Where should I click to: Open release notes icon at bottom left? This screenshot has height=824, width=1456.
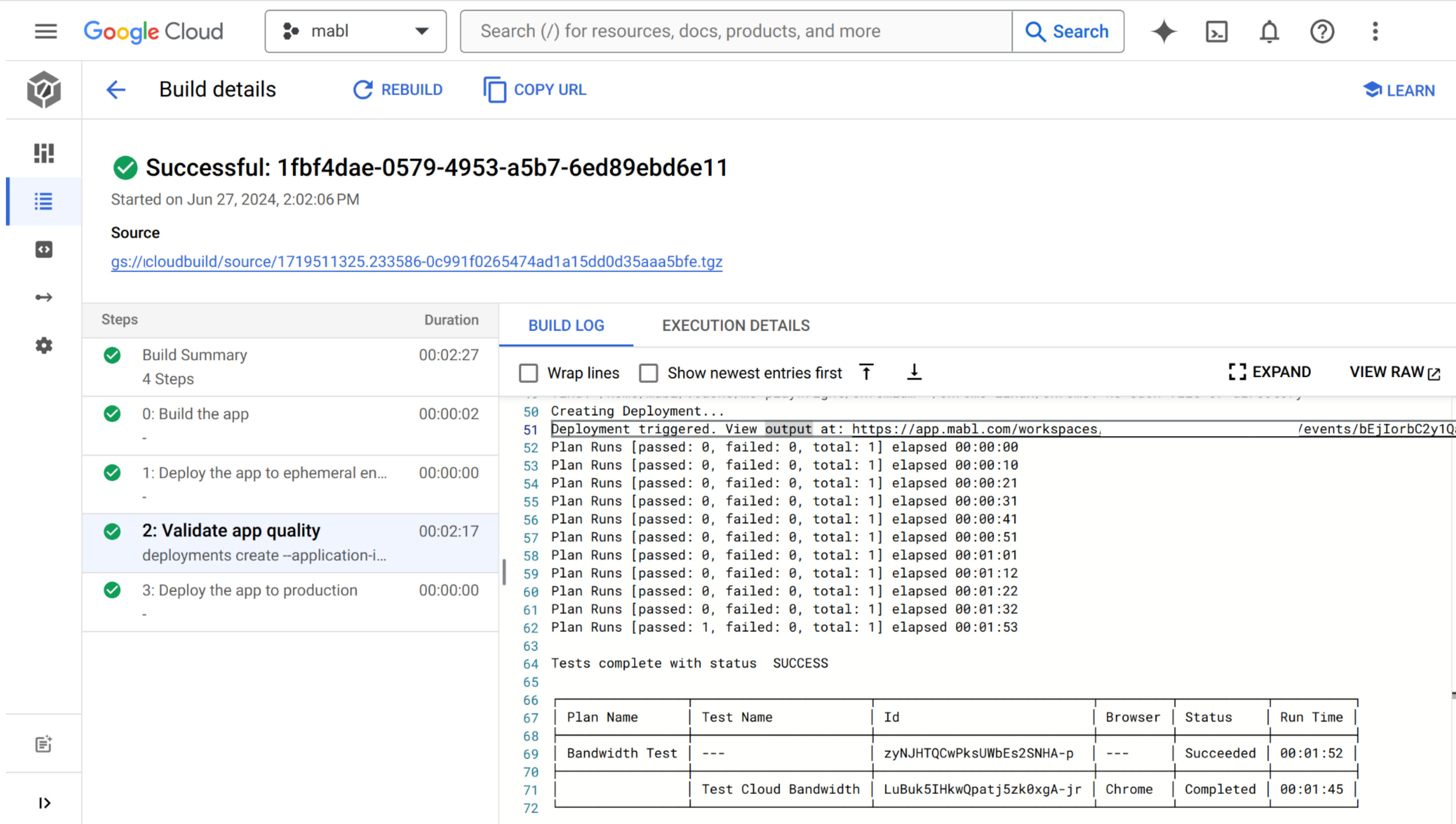tap(43, 744)
